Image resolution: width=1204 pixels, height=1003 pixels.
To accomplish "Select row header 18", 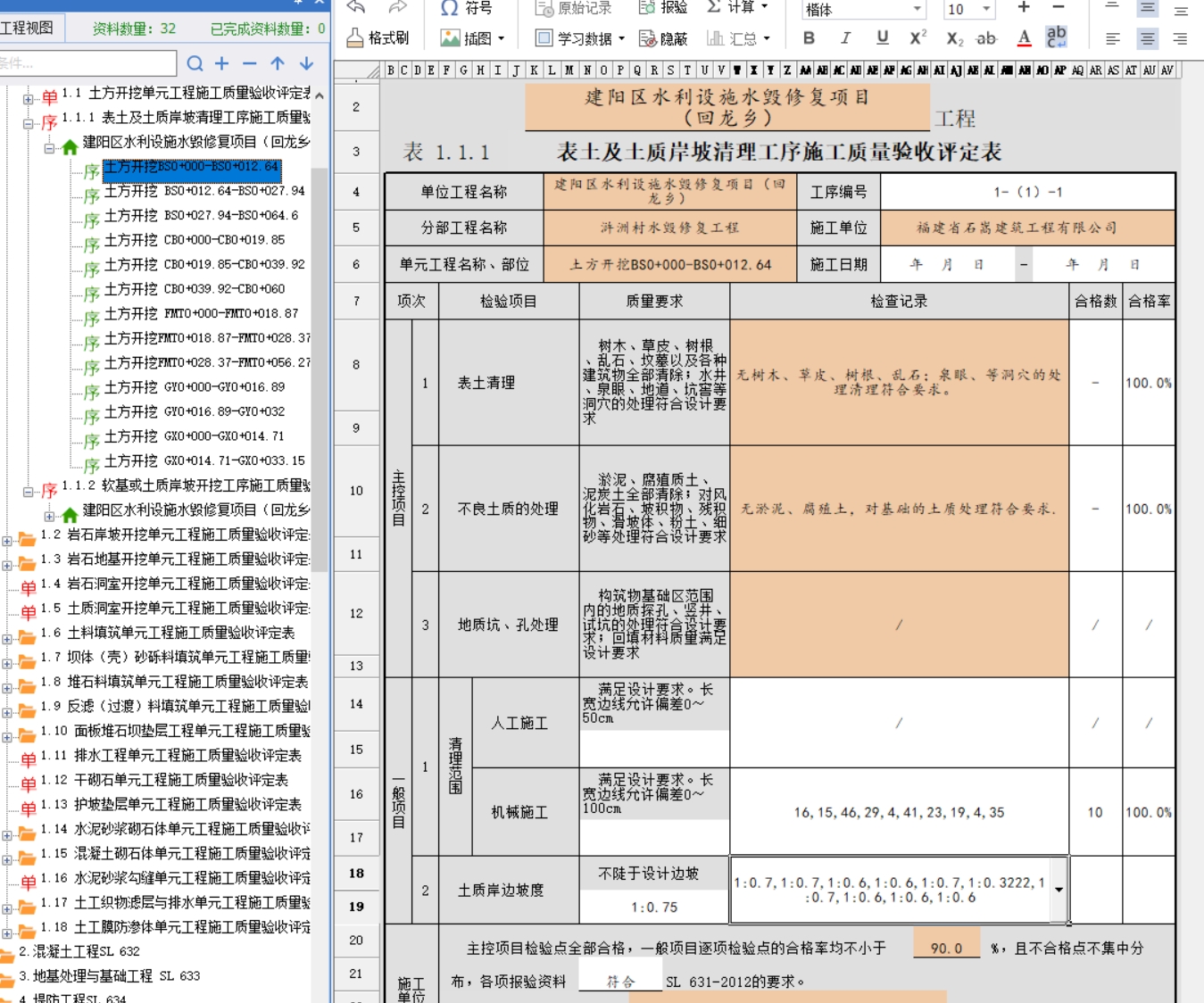I will tap(356, 873).
